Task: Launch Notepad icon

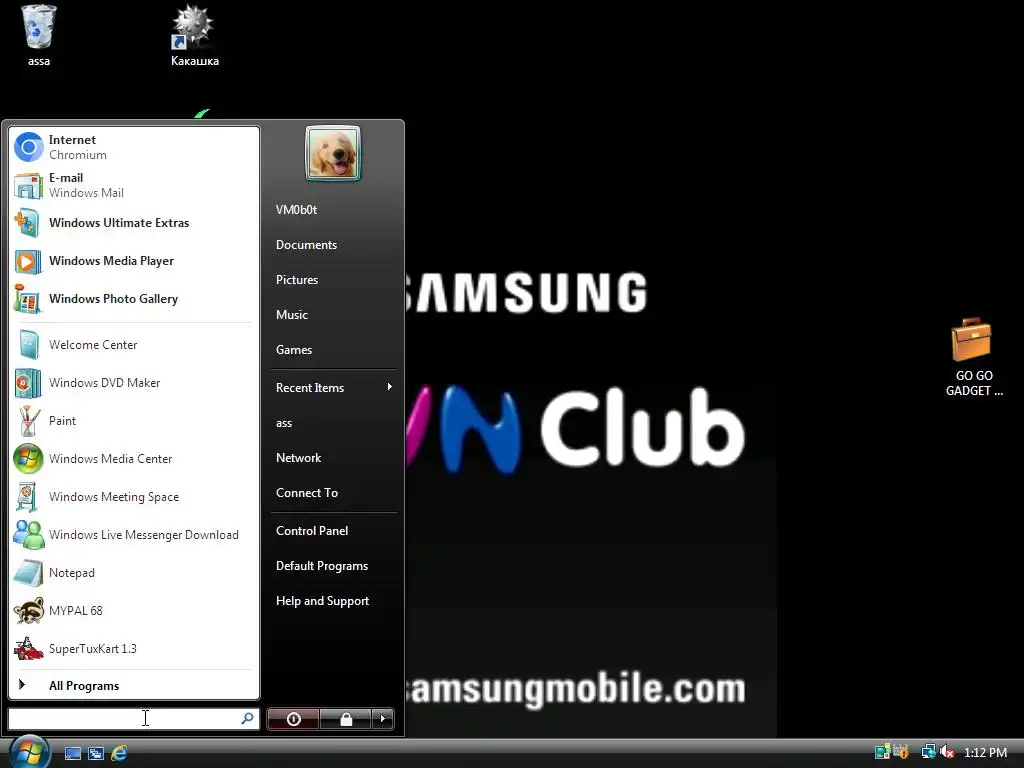Action: [x=29, y=573]
